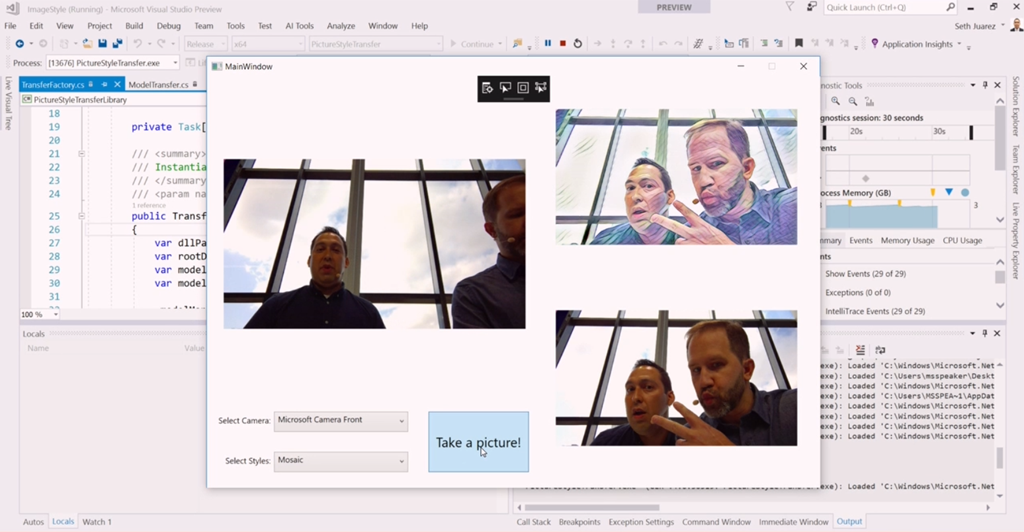Toggle display layout adorners in in-app toolbar
The width and height of the screenshot is (1024, 532).
pyautogui.click(x=523, y=88)
